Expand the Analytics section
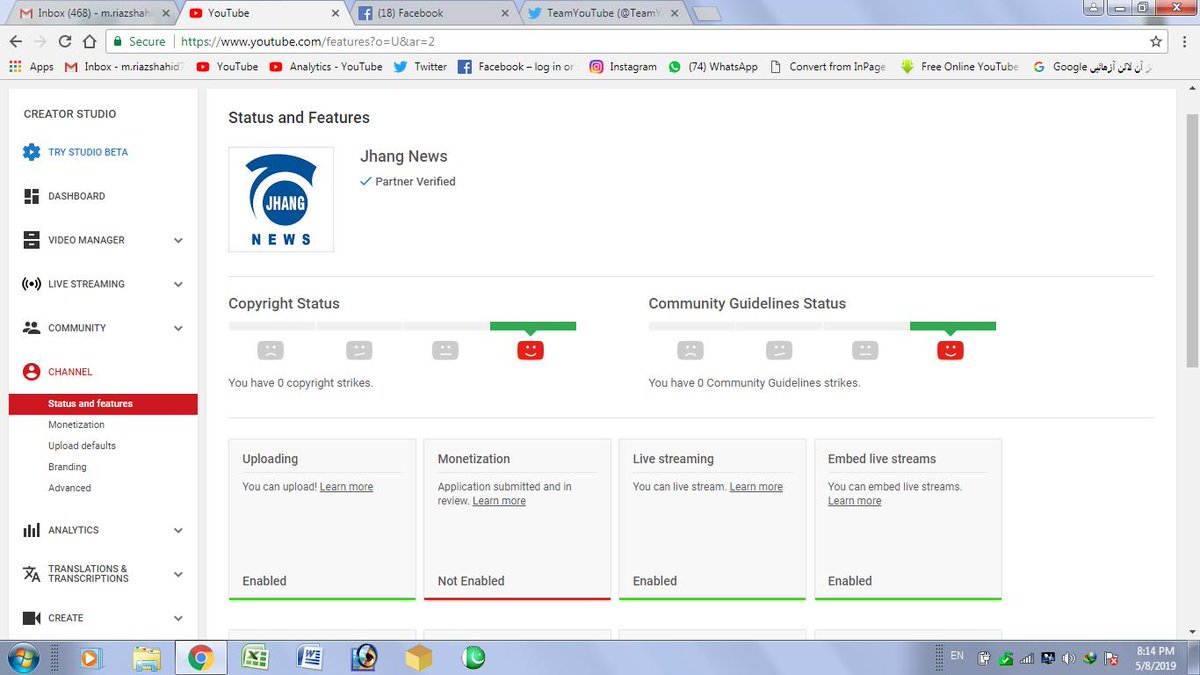This screenshot has height=675, width=1200. 178,530
